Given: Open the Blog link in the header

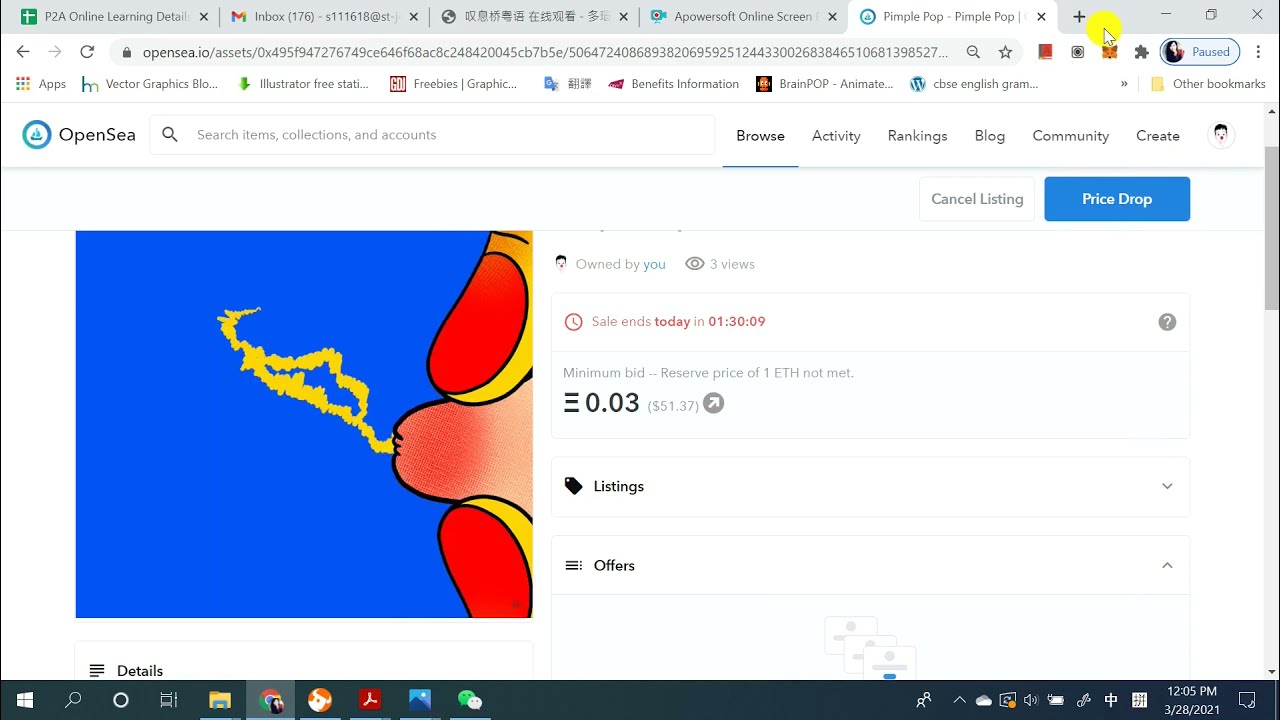Looking at the screenshot, I should point(990,136).
